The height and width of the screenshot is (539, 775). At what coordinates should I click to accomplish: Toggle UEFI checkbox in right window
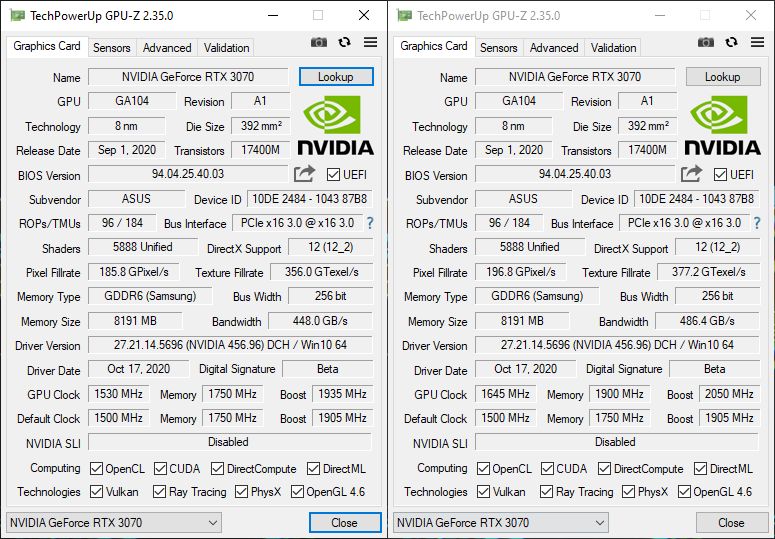[720, 174]
